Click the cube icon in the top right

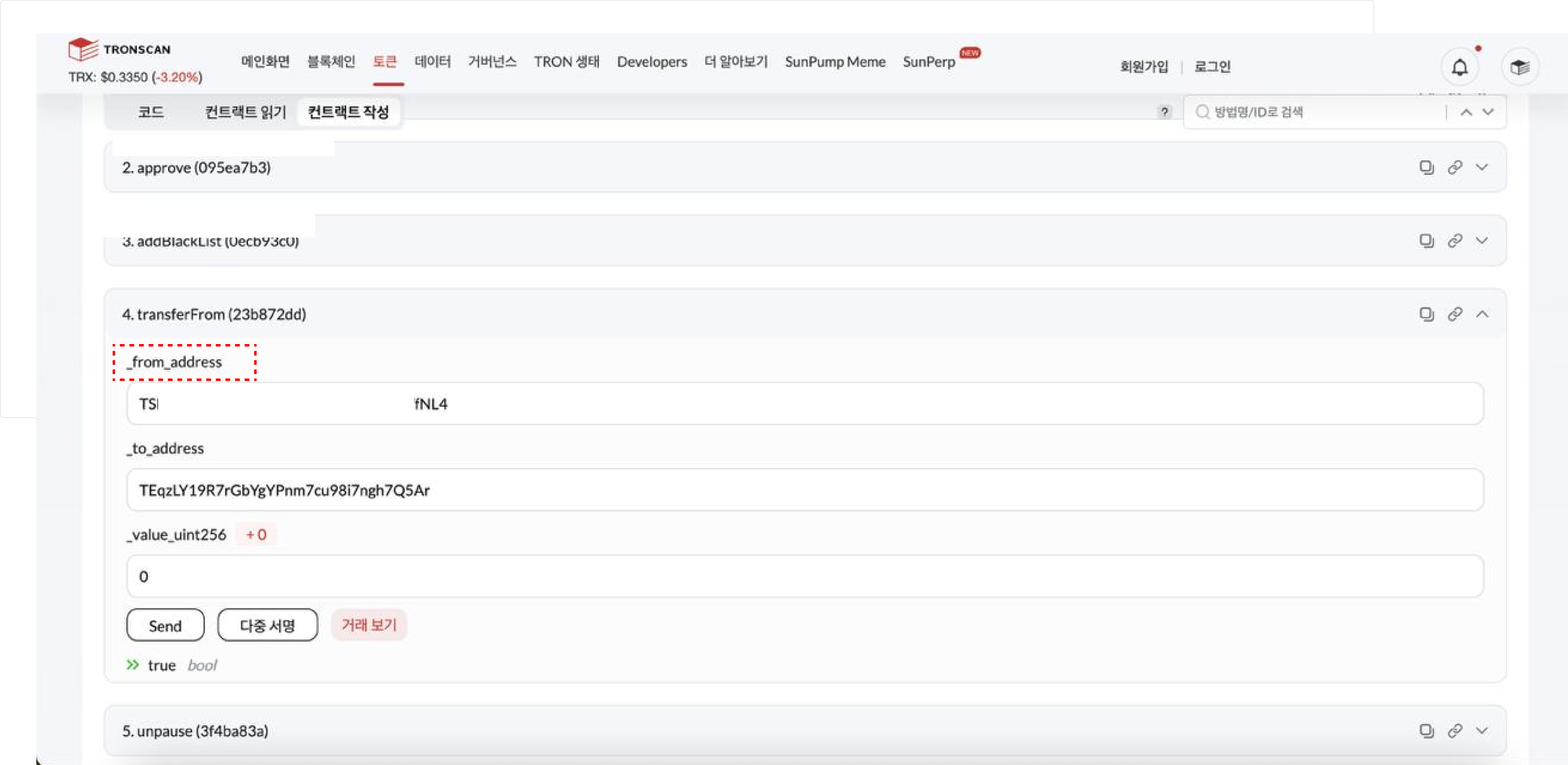(x=1519, y=67)
